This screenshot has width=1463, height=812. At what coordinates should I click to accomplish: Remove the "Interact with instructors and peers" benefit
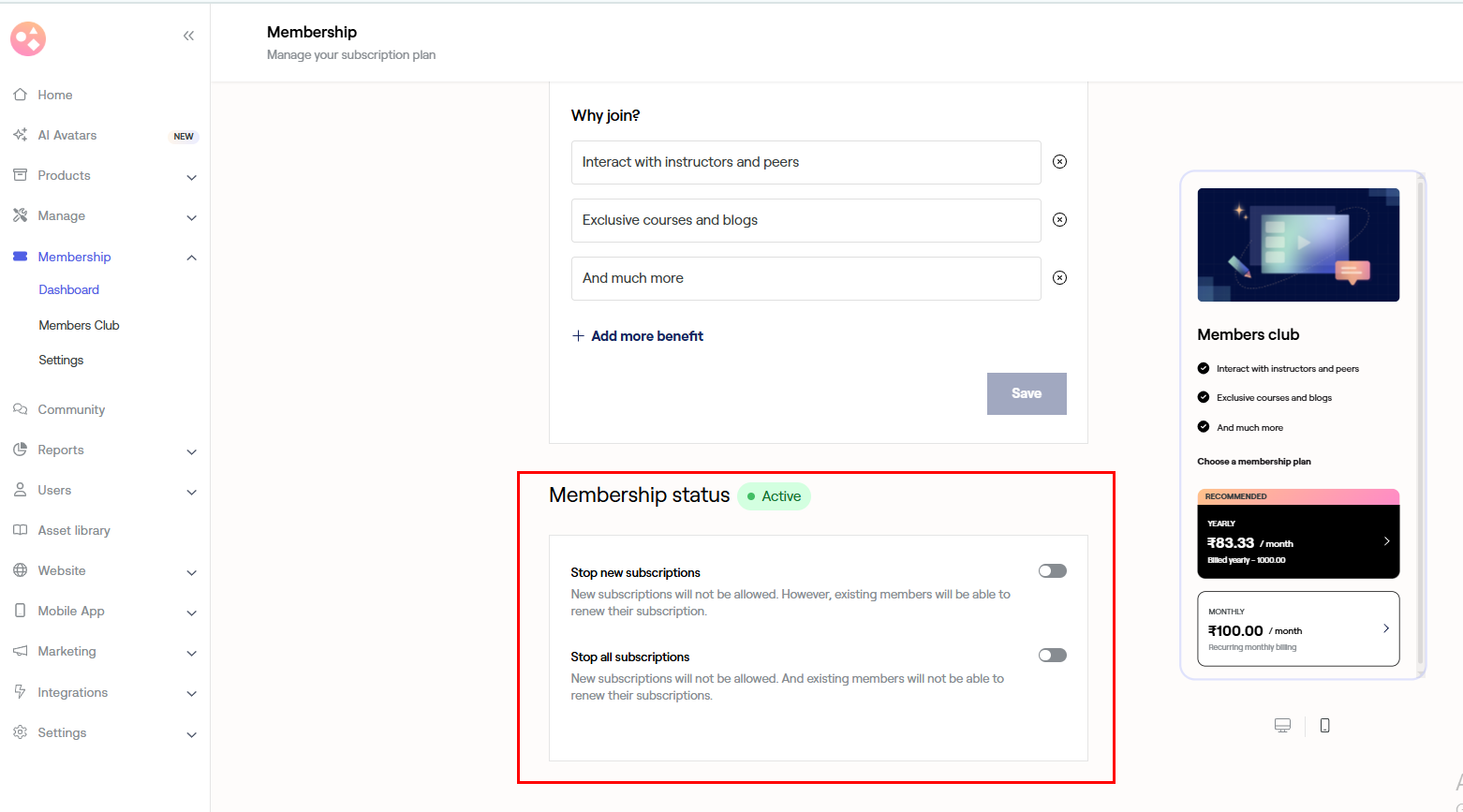tap(1059, 162)
